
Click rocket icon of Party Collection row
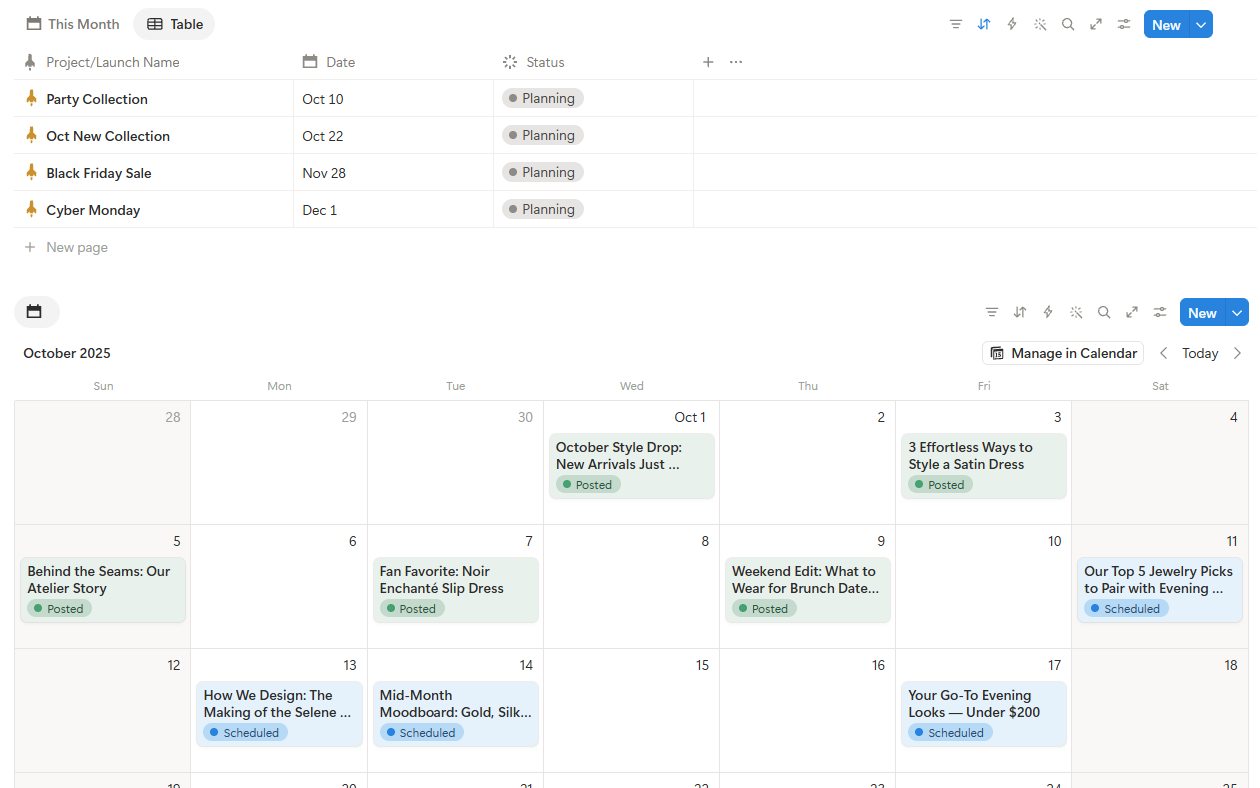click(x=31, y=98)
